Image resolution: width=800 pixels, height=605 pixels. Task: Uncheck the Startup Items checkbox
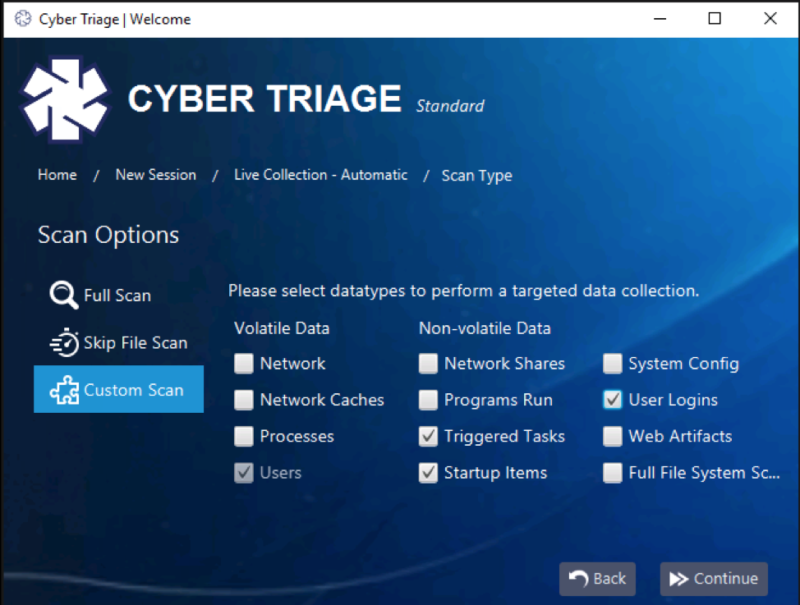pos(428,473)
